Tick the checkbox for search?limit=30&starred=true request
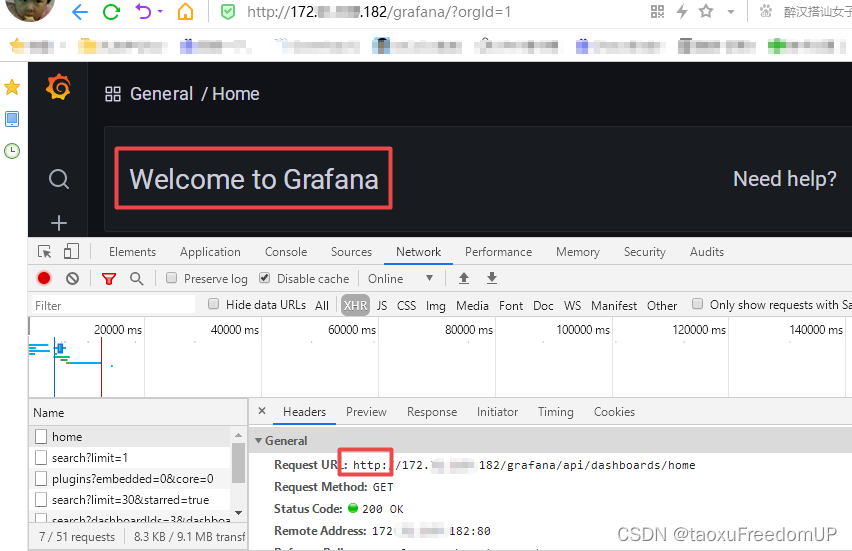The height and width of the screenshot is (551, 852). tap(41, 499)
